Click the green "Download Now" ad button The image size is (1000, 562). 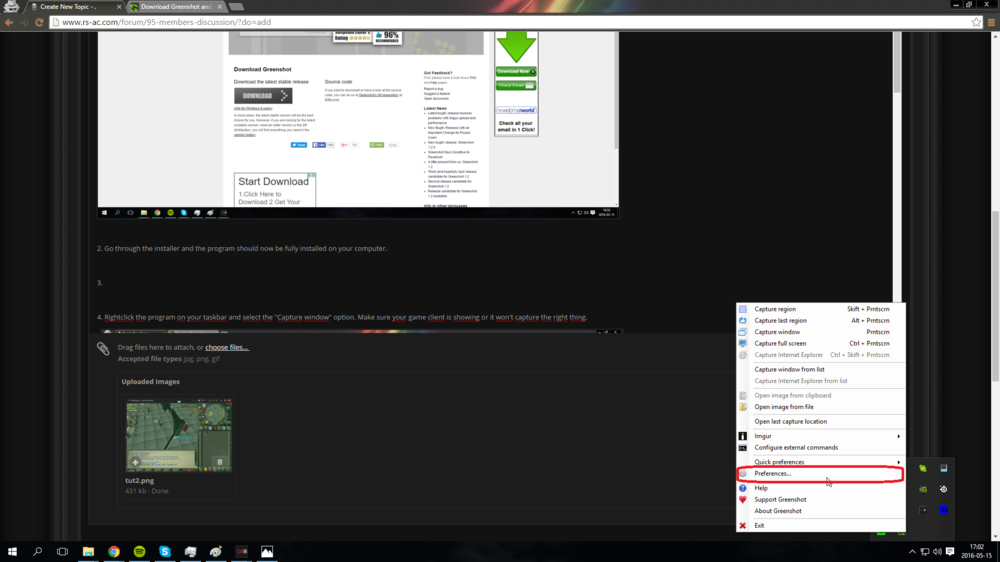[516, 71]
